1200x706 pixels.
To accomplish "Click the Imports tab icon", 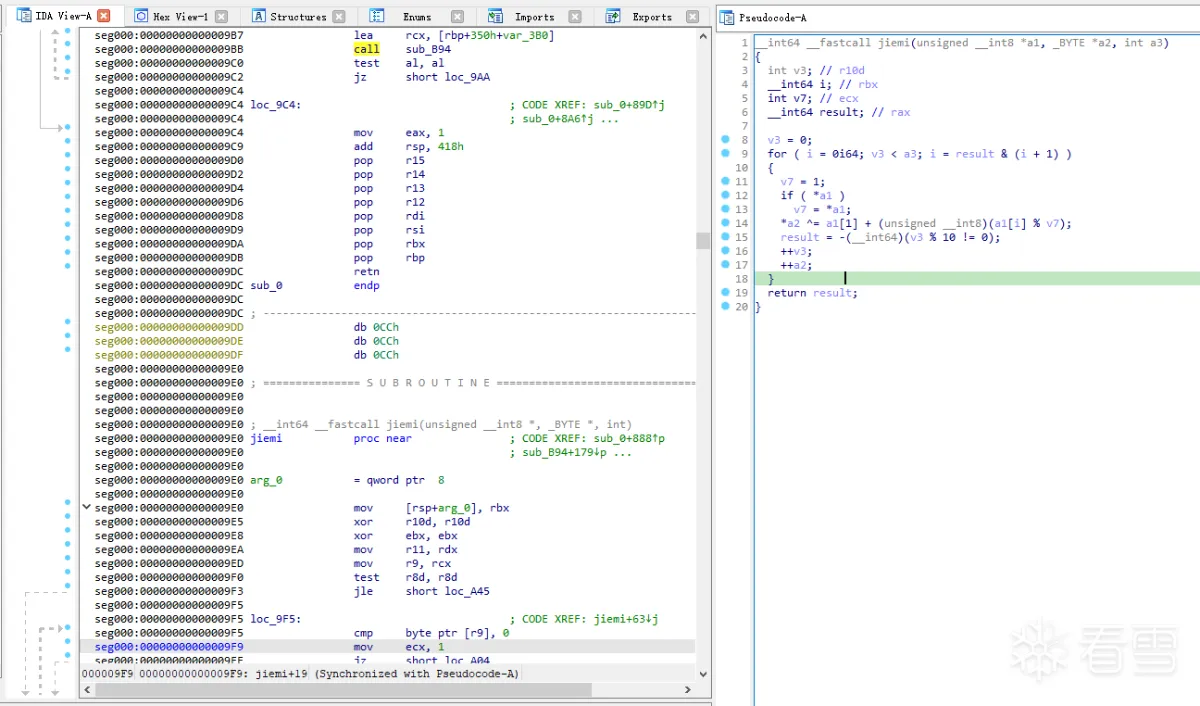I will point(495,16).
